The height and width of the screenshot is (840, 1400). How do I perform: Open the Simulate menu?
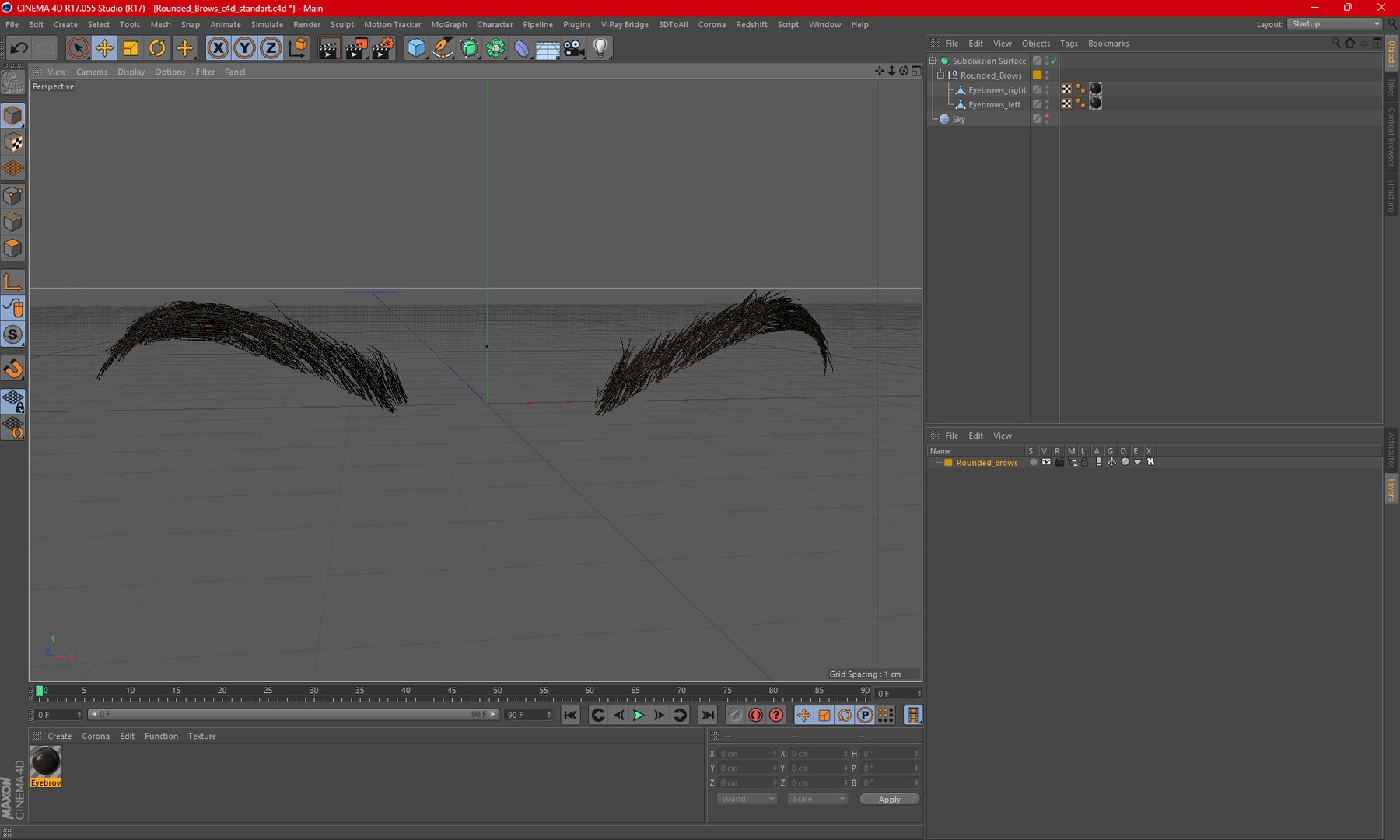tap(267, 24)
